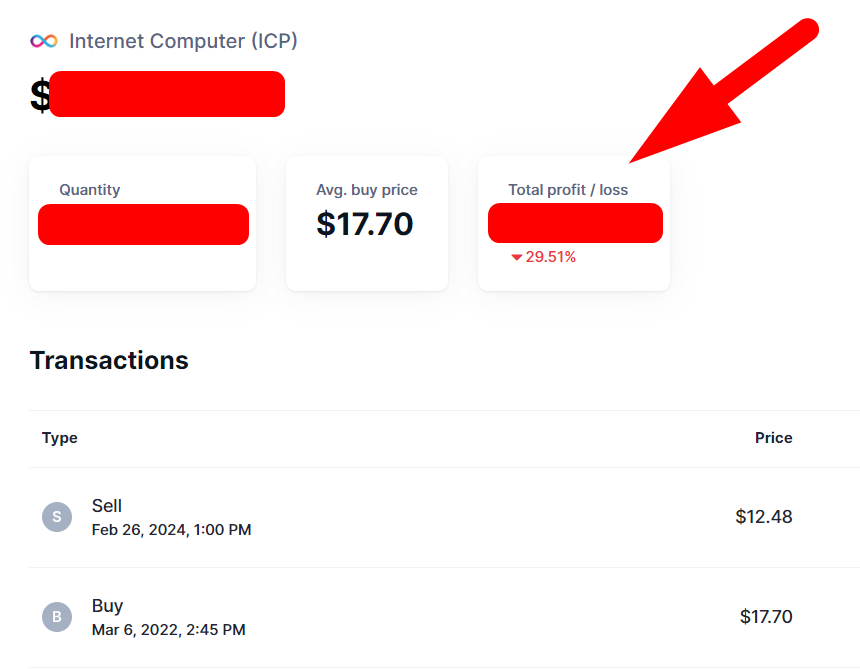Click the Internet Computer infinity logo
The width and height of the screenshot is (860, 669).
pyautogui.click(x=44, y=41)
